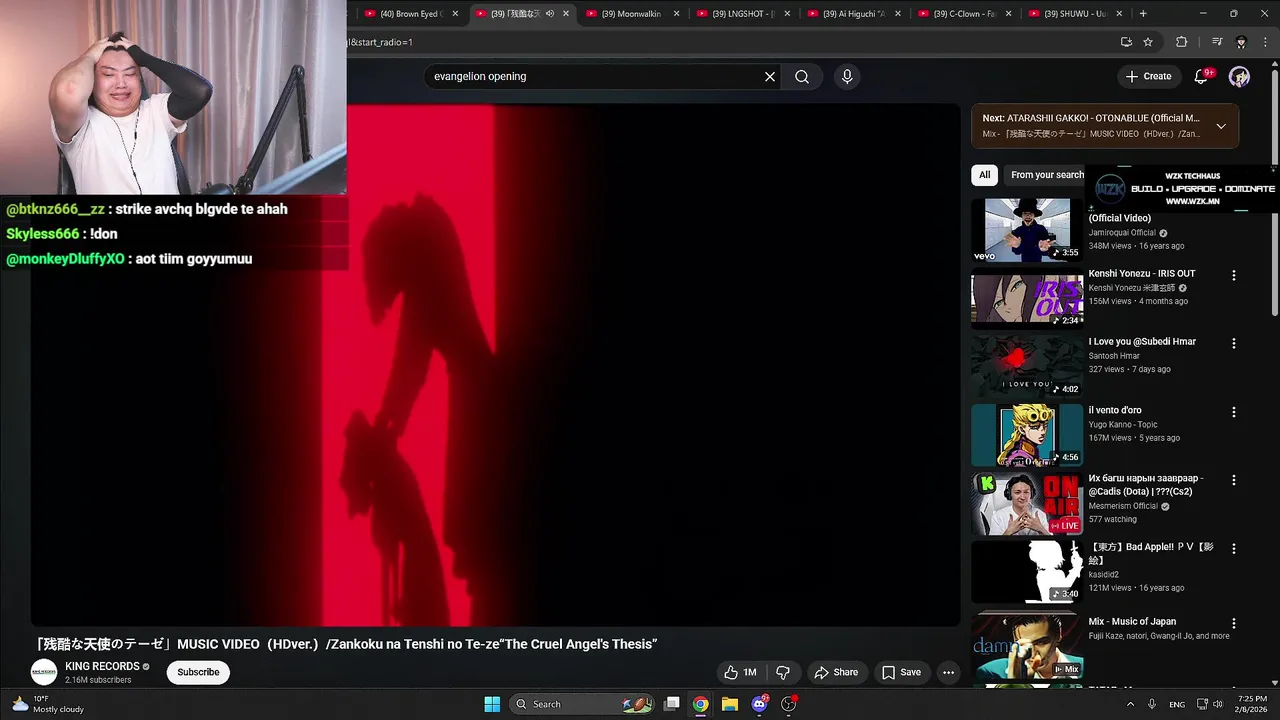The image size is (1280, 720).
Task: Open Chrome profile avatar
Action: click(x=1241, y=42)
